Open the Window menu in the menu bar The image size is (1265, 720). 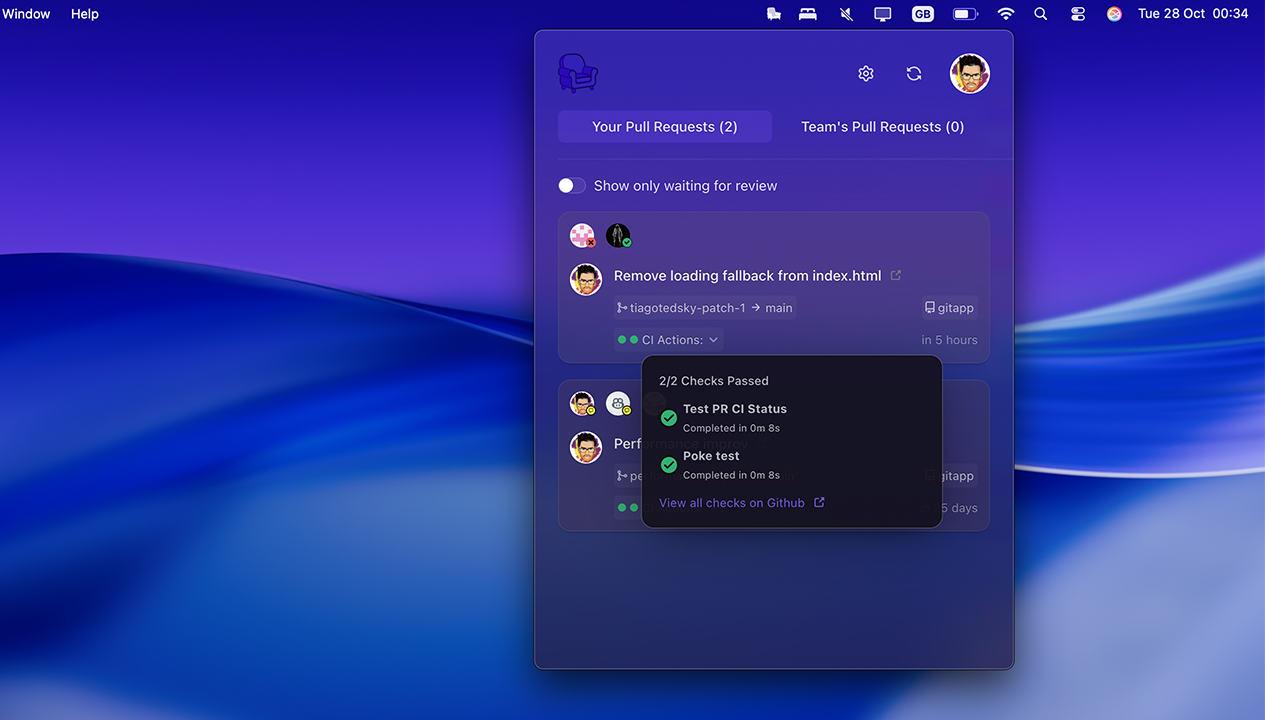coord(26,13)
